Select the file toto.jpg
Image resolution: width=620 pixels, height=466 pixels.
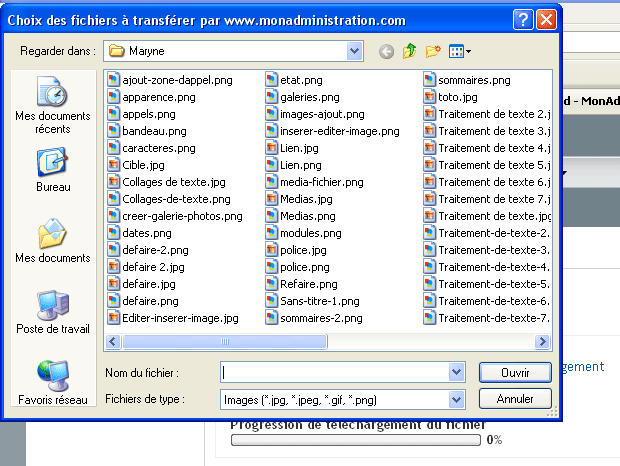457,97
